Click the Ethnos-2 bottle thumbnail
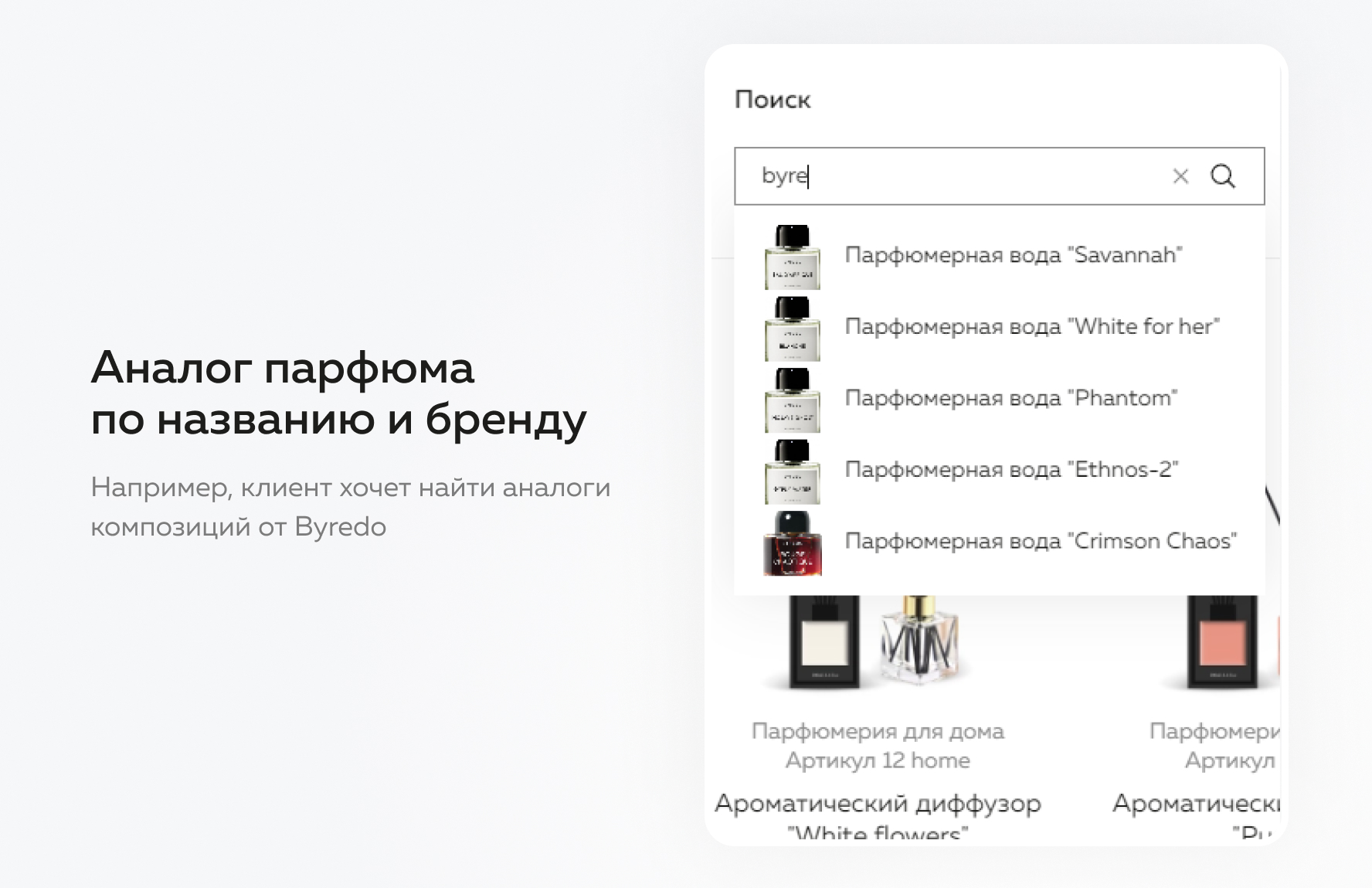This screenshot has width=1372, height=888. 792,471
